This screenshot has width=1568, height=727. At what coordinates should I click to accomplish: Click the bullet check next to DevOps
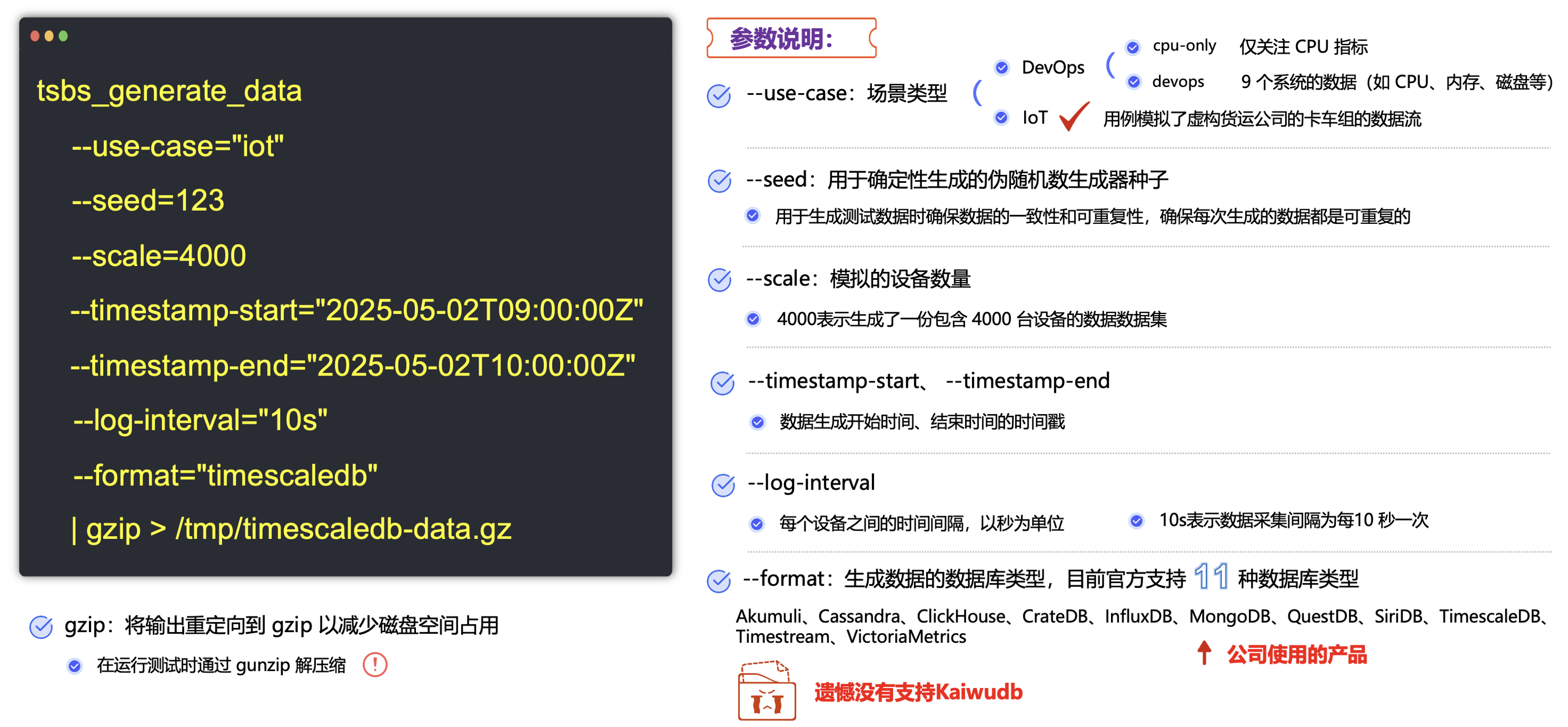1002,67
